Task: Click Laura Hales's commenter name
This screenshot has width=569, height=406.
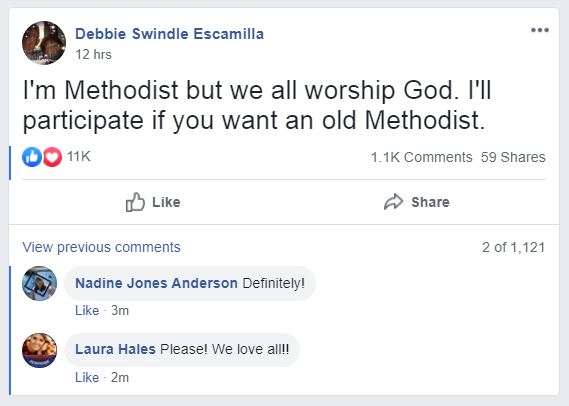Action: click(x=115, y=349)
